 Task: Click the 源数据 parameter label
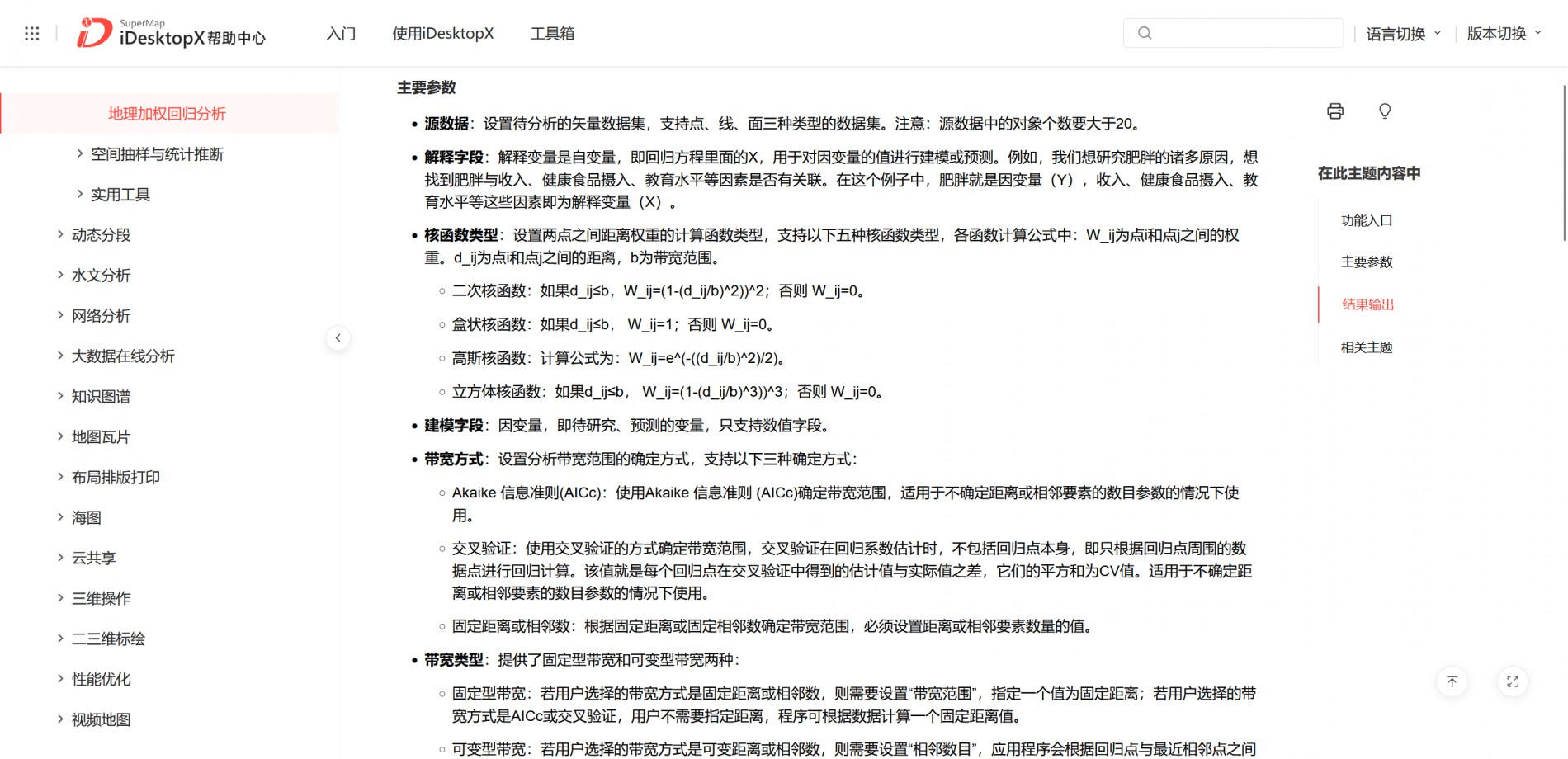pos(446,124)
